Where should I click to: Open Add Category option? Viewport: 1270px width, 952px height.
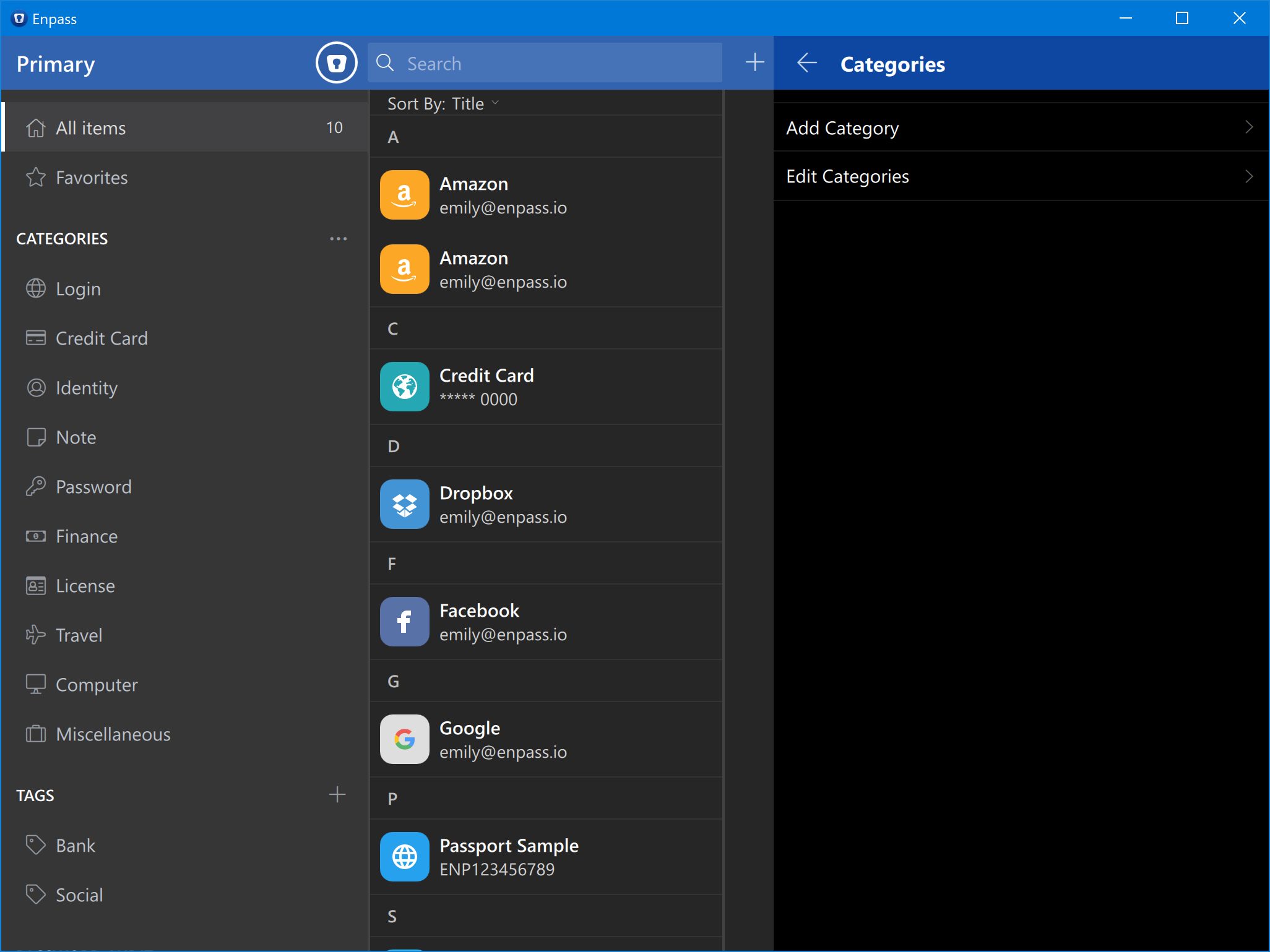(1021, 127)
